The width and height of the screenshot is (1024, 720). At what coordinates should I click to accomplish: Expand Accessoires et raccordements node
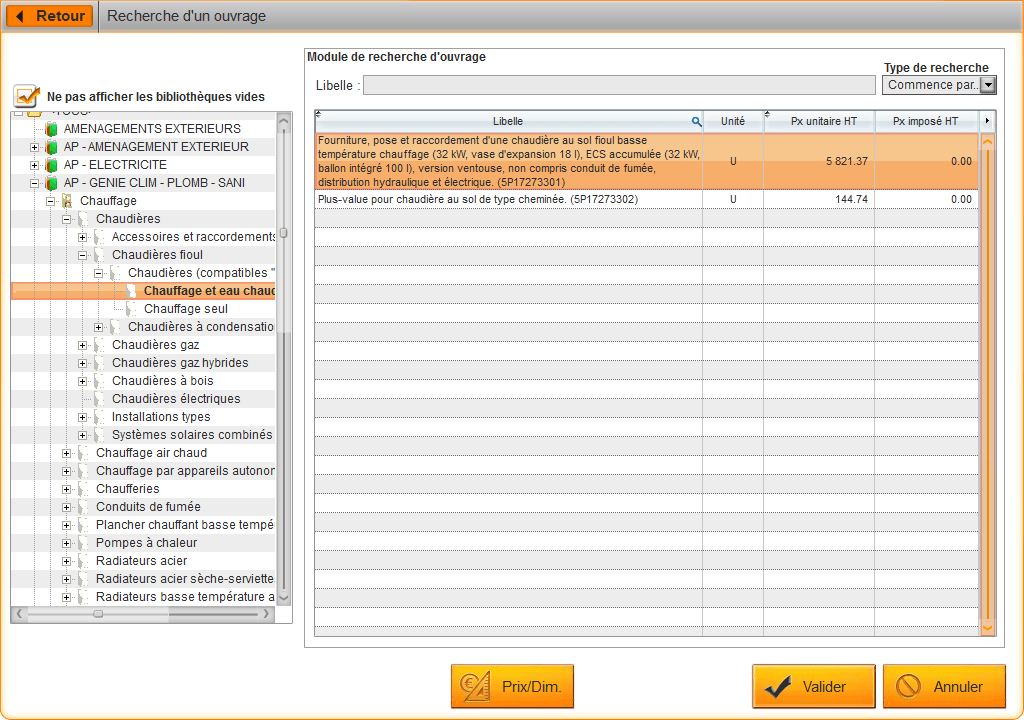[x=82, y=237]
